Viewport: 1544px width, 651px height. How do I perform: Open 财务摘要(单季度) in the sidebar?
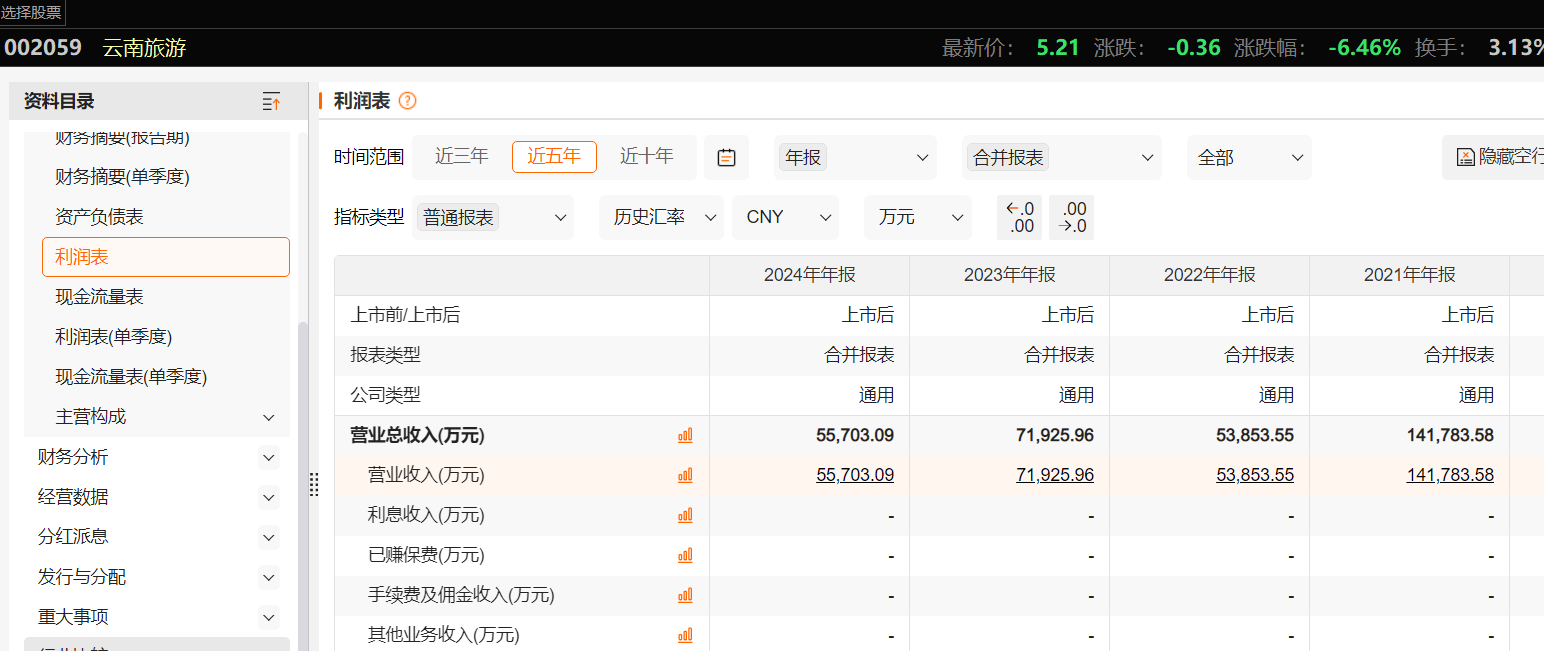pyautogui.click(x=123, y=177)
